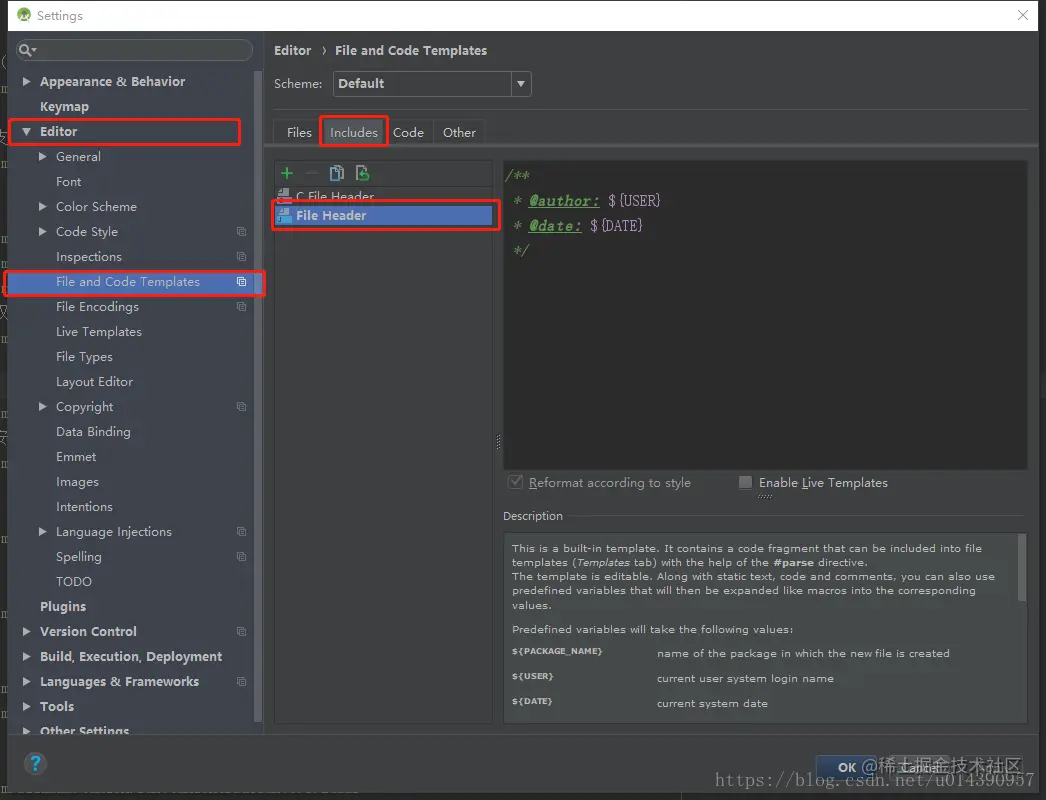Click the project-level icon beside Language Injections
1046x800 pixels.
coord(241,532)
